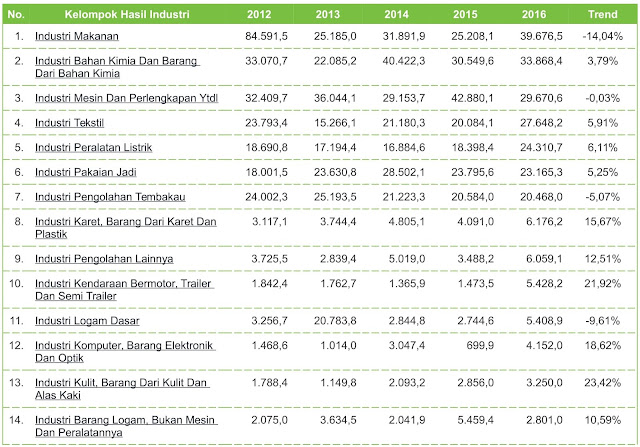Click the 2014 value 2.093,2

click(407, 383)
